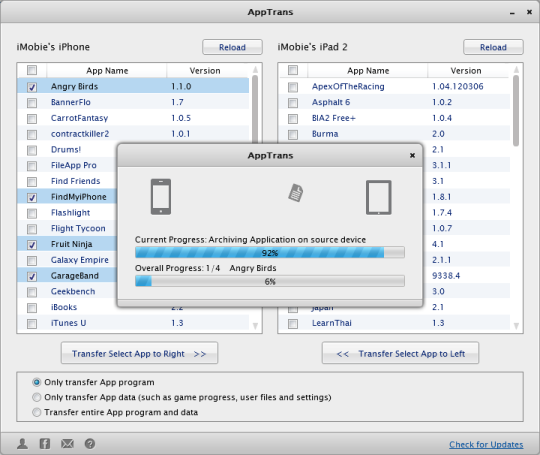Click the iPad list scrollbar thumb
The width and height of the screenshot is (540, 455).
(x=516, y=111)
